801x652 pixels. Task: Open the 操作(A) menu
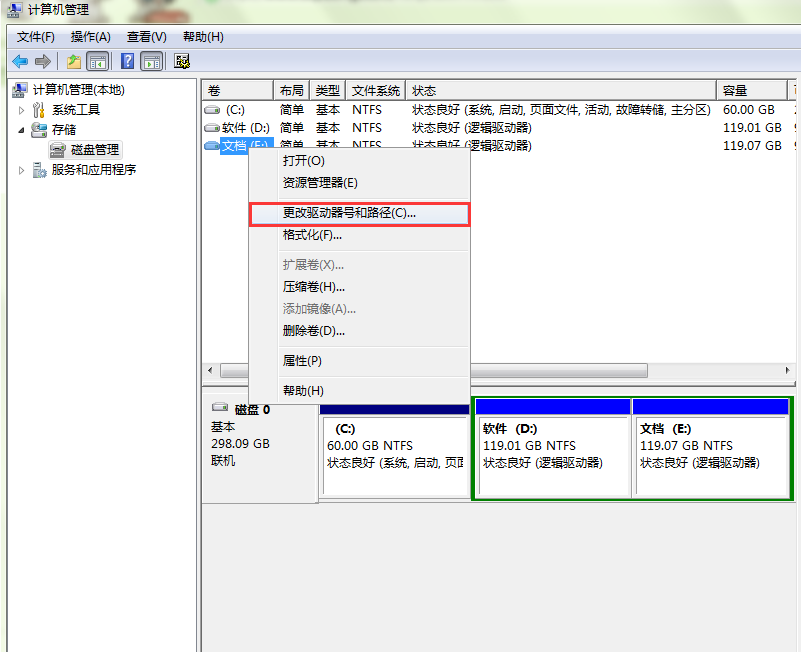tap(90, 37)
